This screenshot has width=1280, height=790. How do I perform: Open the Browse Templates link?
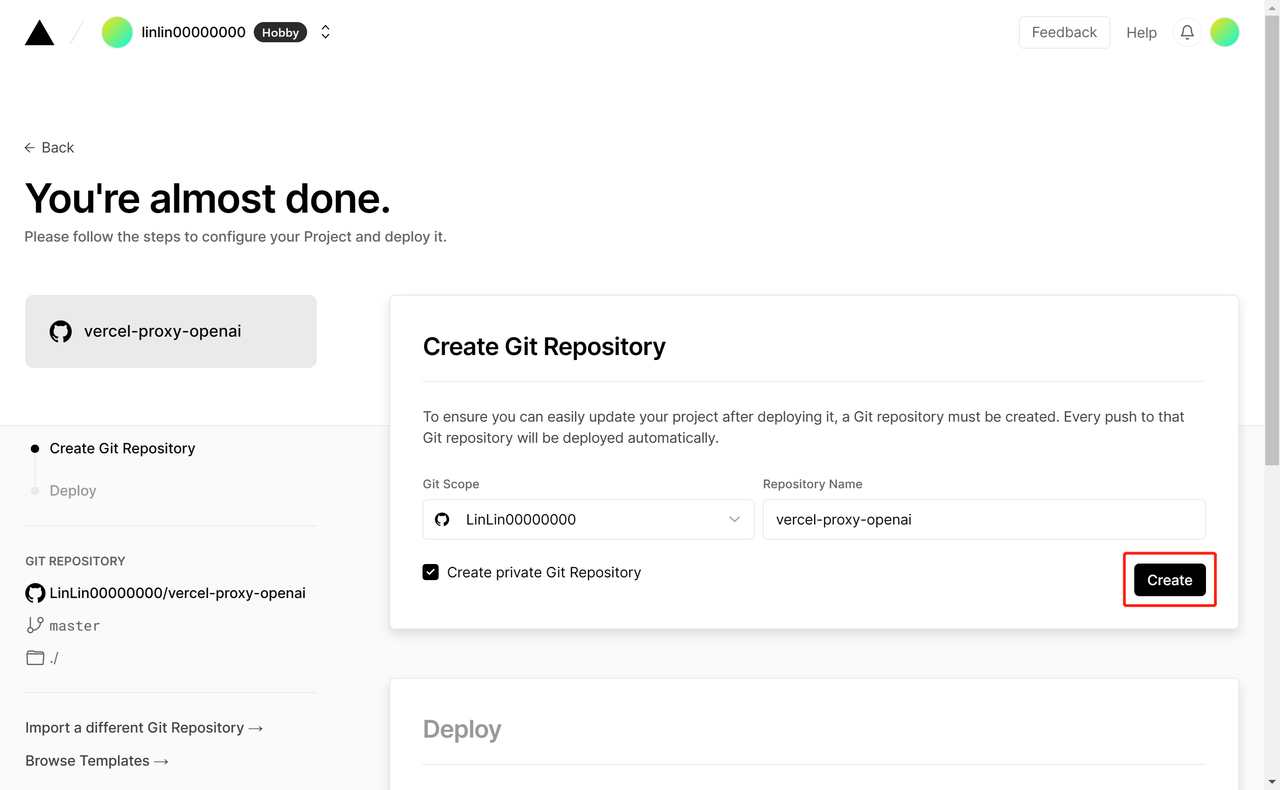[x=97, y=760]
